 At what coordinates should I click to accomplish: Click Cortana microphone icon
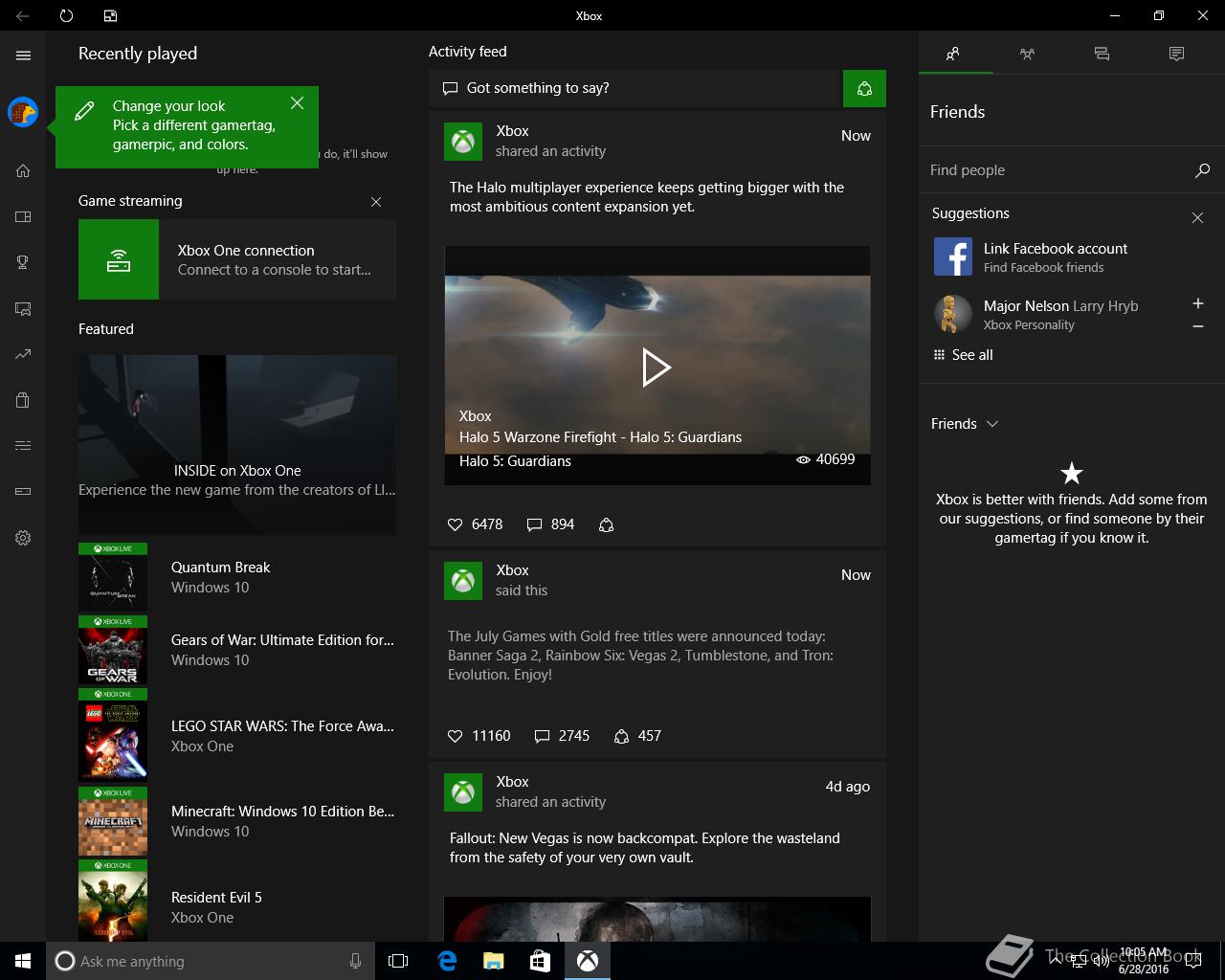pos(356,961)
